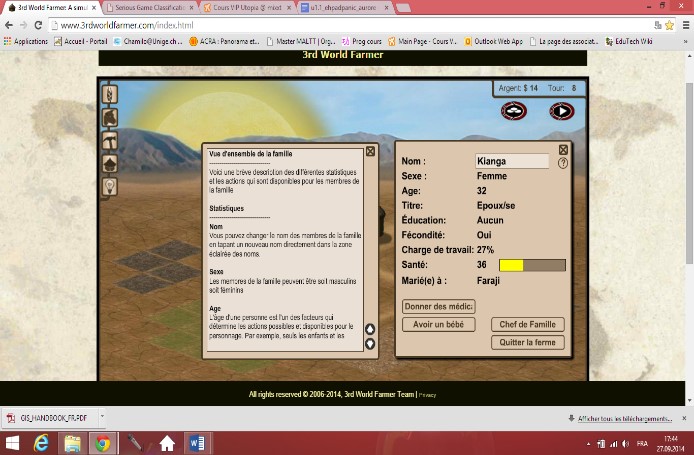Open the lightbulb projects icon in sidebar
Screen dimensions: 694x455
coord(110,186)
